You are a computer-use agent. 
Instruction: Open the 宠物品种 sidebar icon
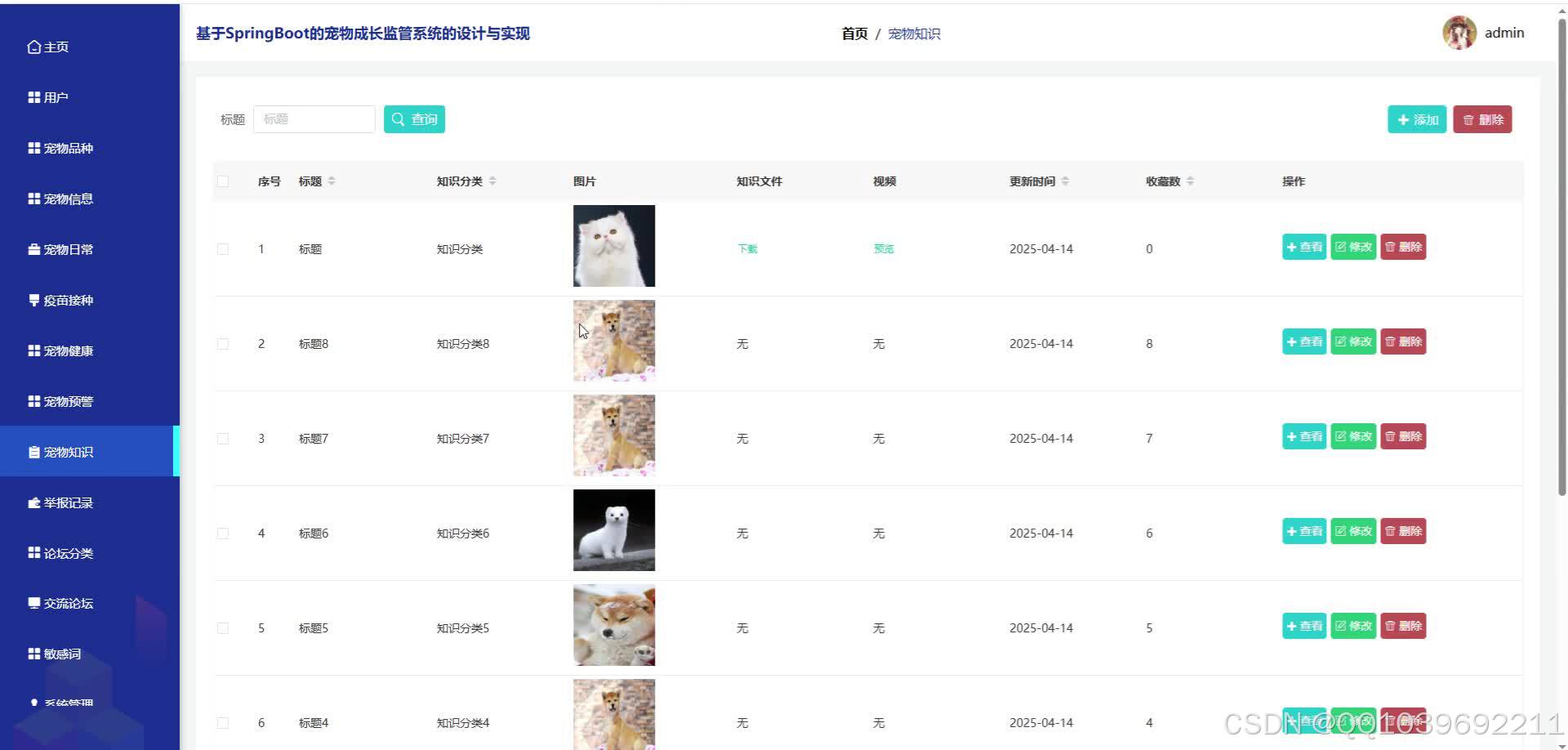32,148
